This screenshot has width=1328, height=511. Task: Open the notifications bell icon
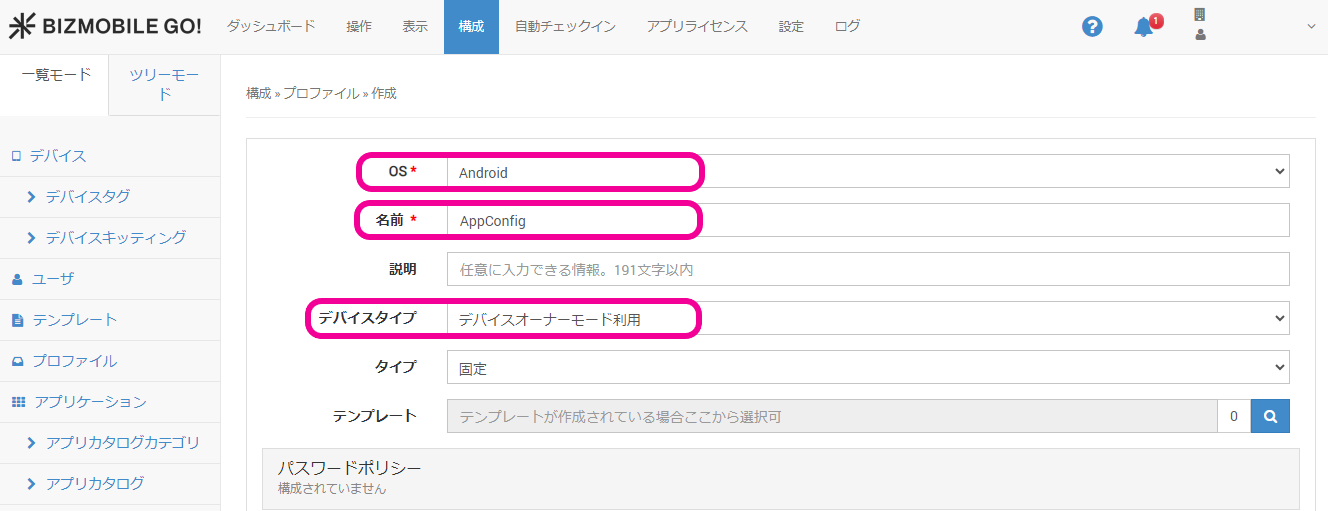pos(1144,27)
